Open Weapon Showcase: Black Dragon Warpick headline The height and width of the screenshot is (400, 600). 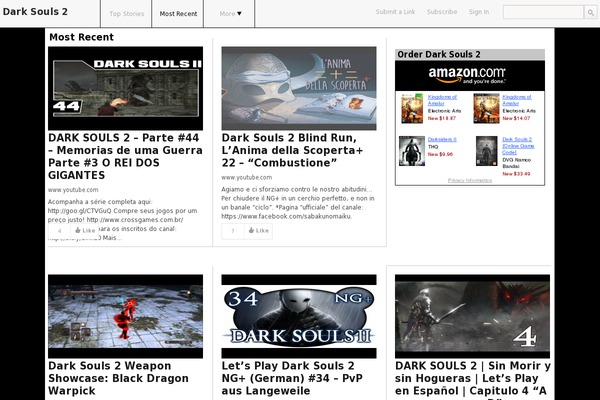(118, 378)
